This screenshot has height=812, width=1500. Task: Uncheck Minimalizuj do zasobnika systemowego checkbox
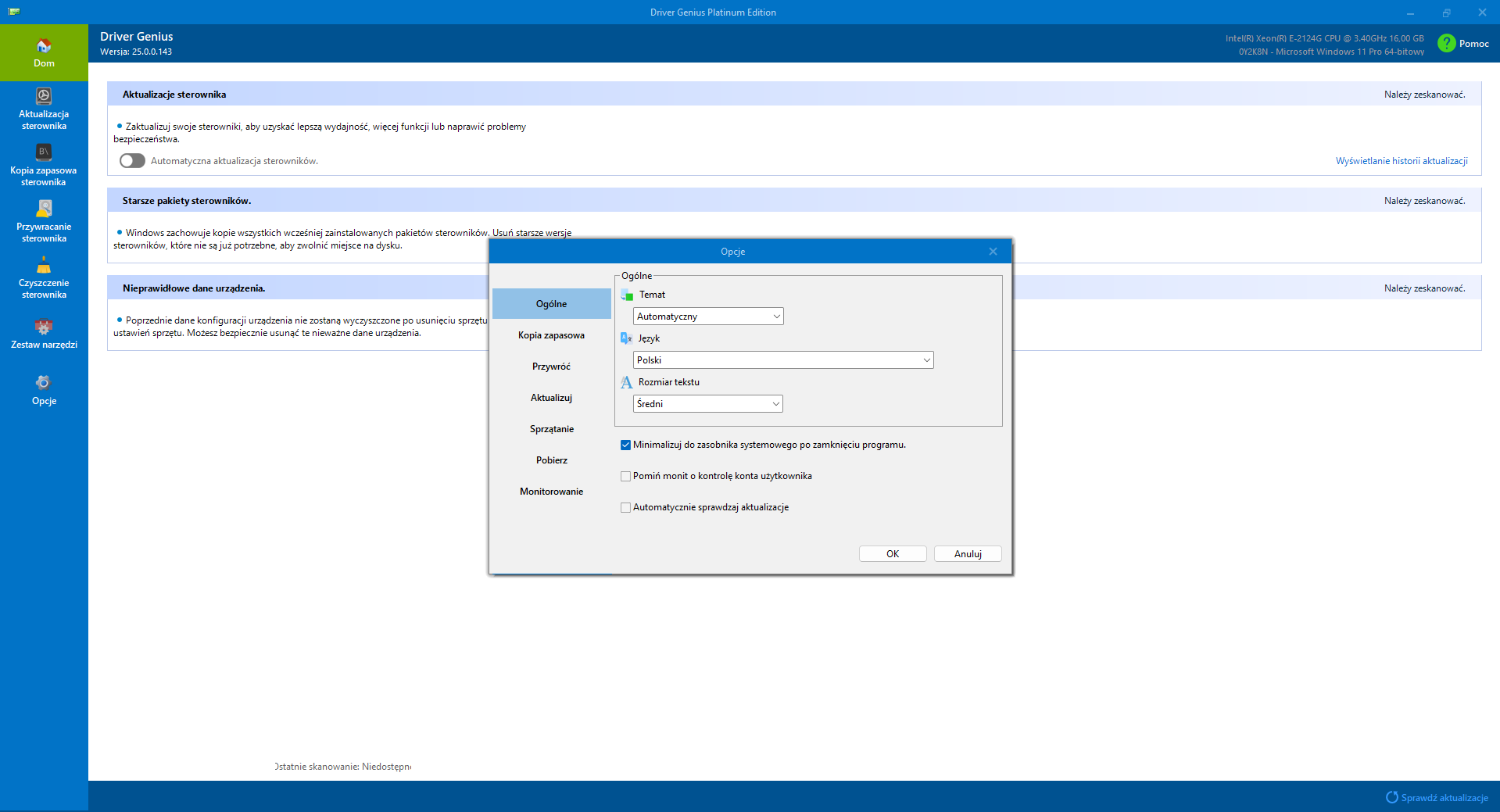point(625,445)
